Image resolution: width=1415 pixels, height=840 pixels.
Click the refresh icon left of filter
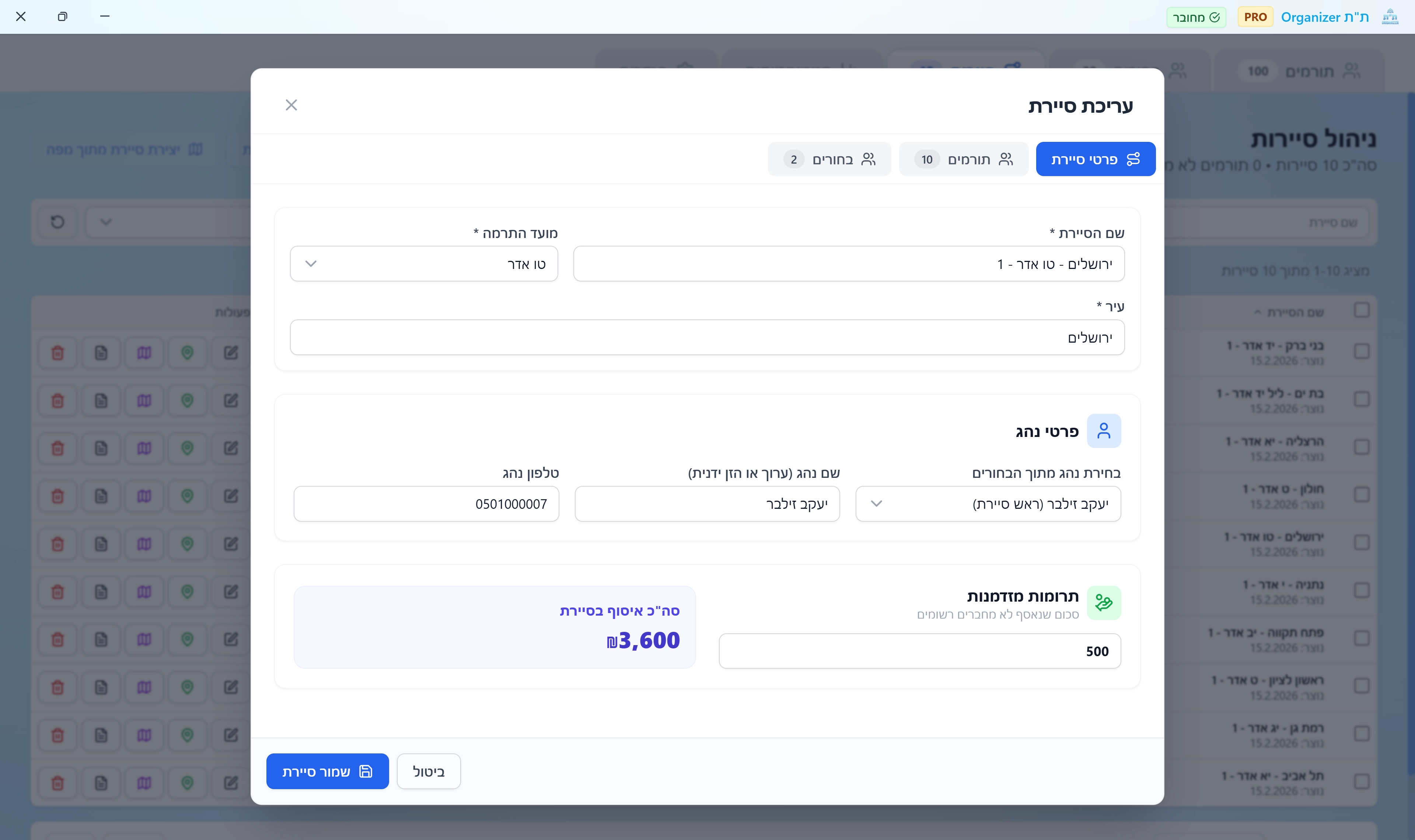pyautogui.click(x=57, y=221)
